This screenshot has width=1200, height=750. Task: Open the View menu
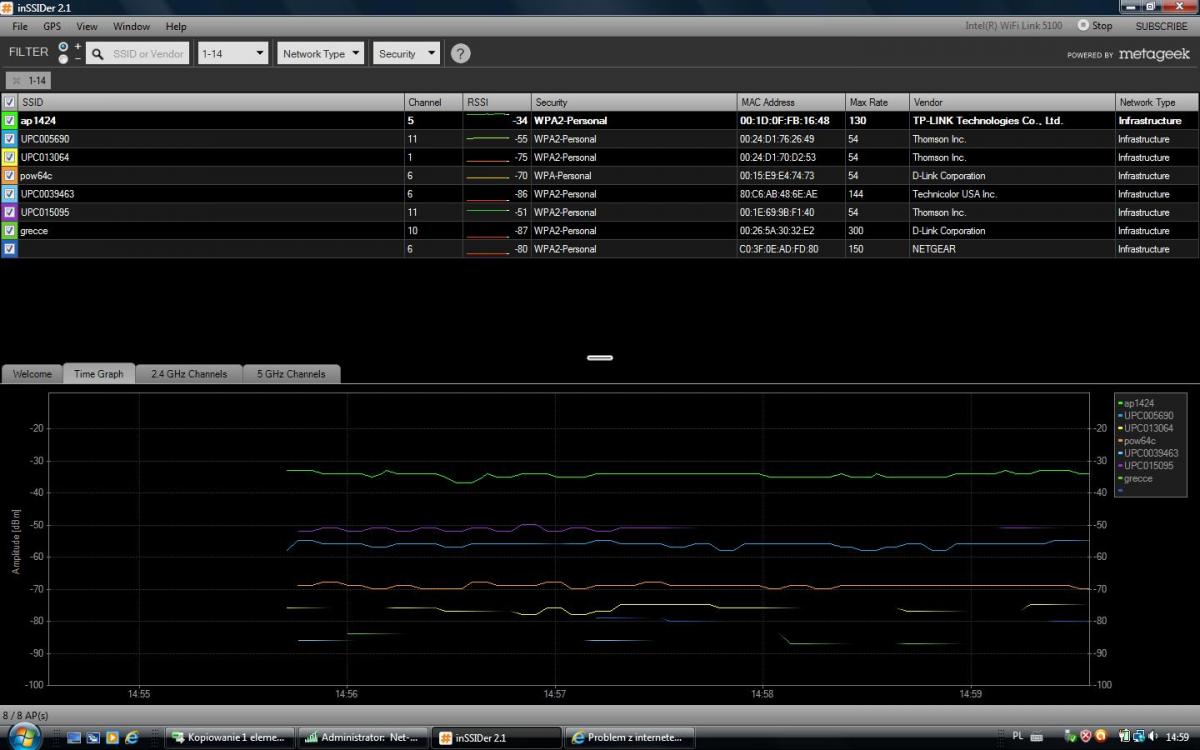pos(87,26)
